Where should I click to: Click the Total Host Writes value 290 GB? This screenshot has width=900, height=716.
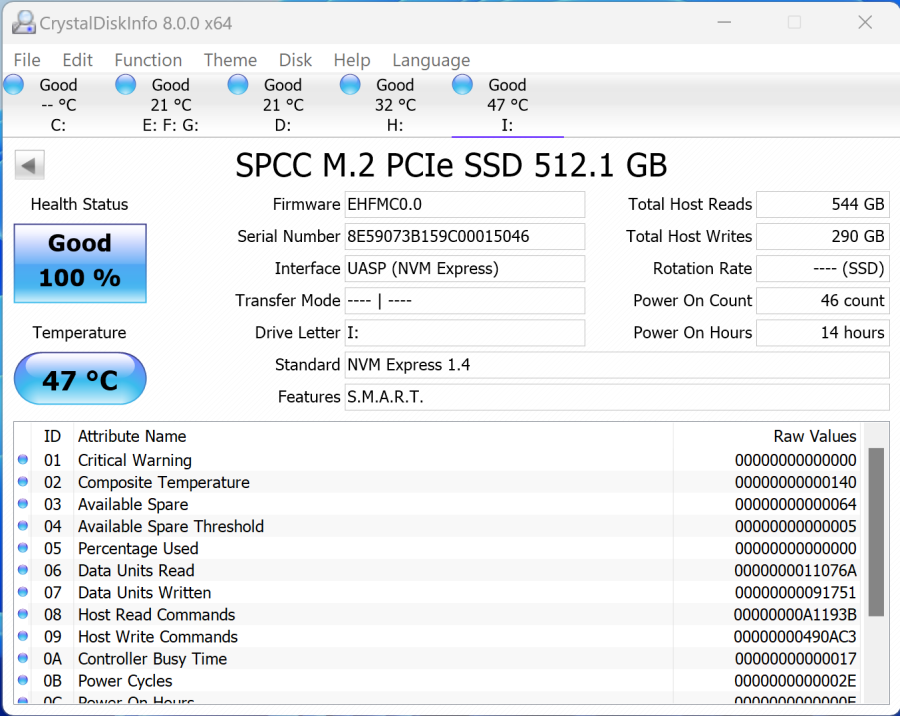click(x=823, y=237)
